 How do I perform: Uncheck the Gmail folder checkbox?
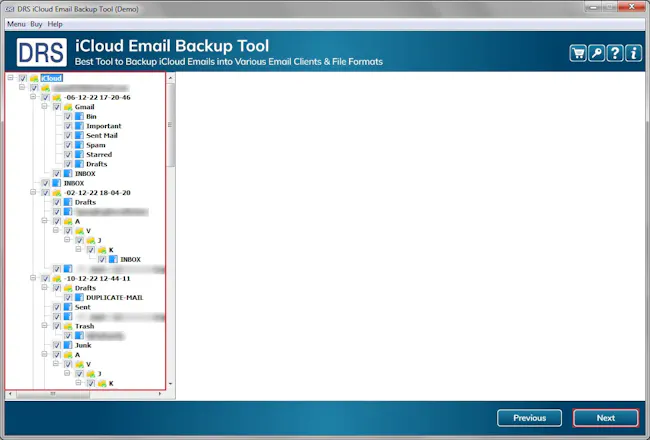pyautogui.click(x=57, y=107)
